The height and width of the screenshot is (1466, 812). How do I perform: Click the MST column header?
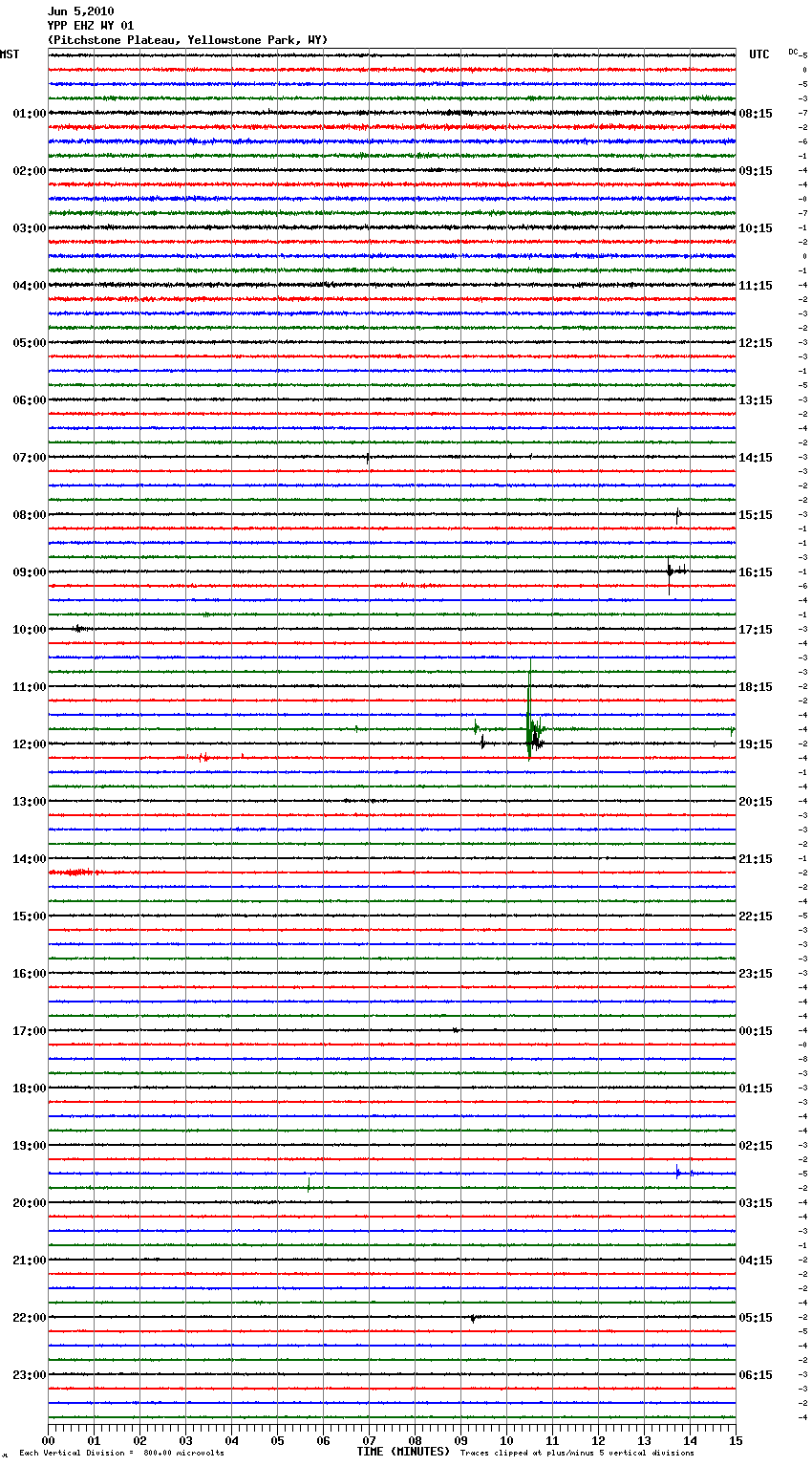point(10,54)
